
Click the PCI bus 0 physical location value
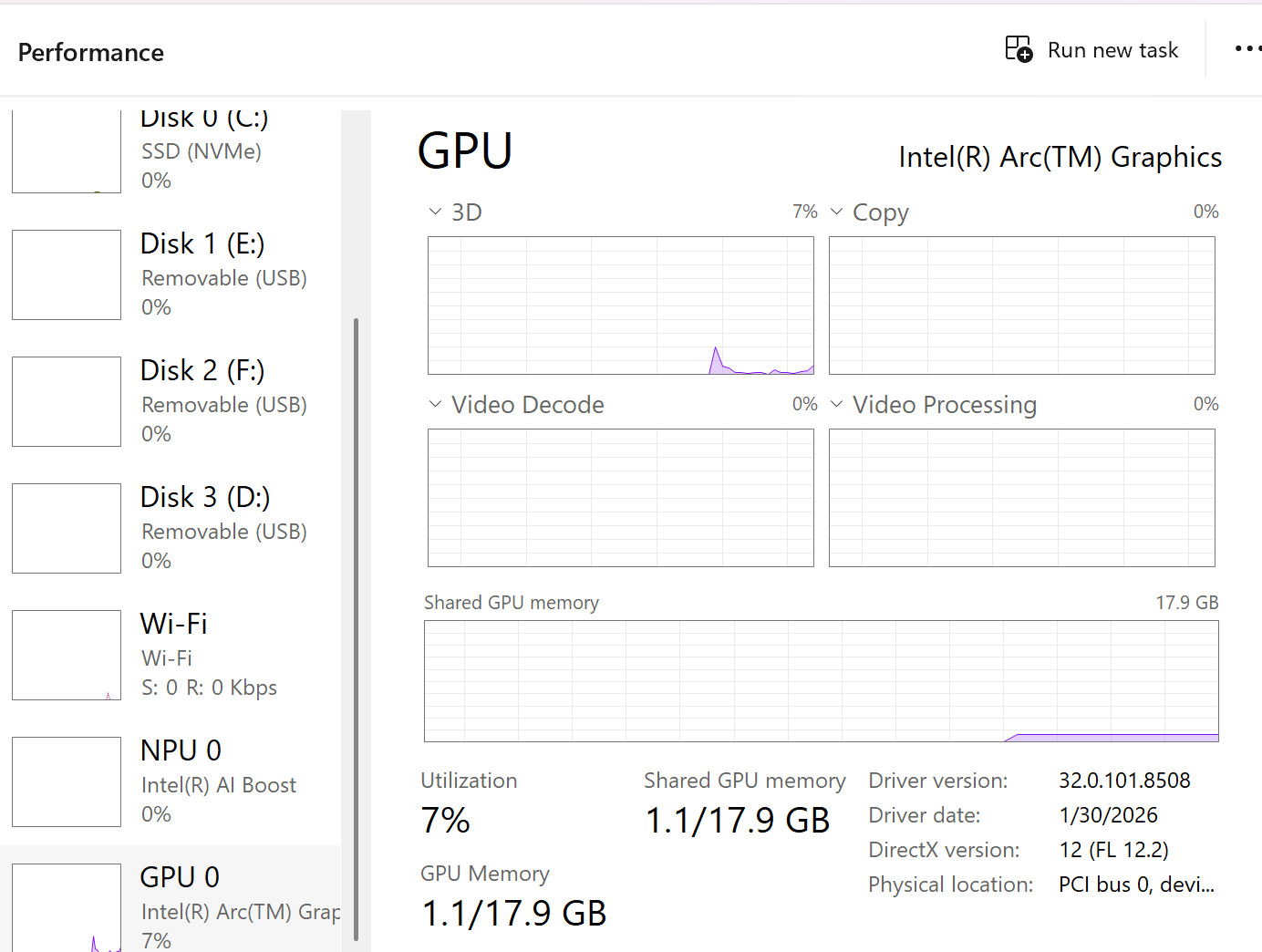1136,885
